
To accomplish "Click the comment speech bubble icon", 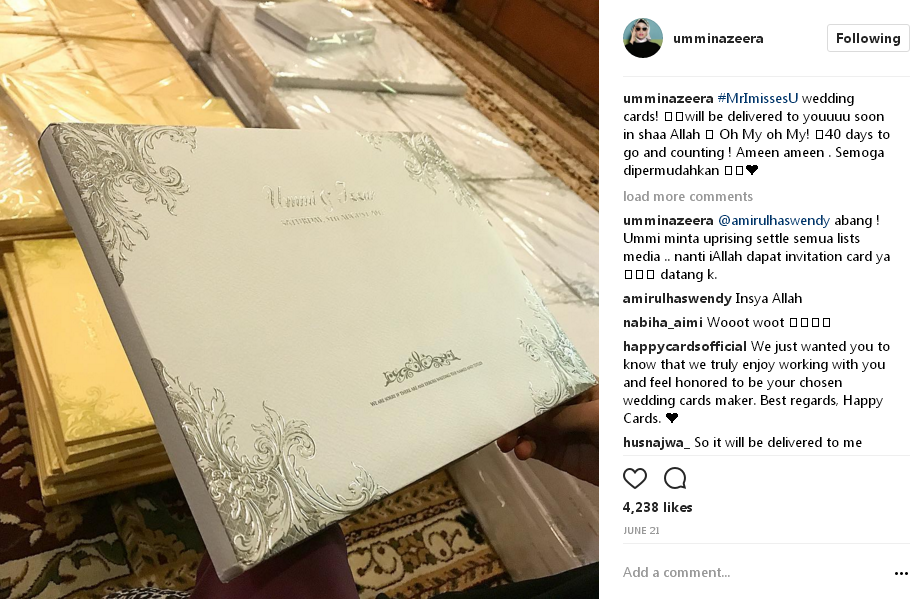I will (675, 479).
